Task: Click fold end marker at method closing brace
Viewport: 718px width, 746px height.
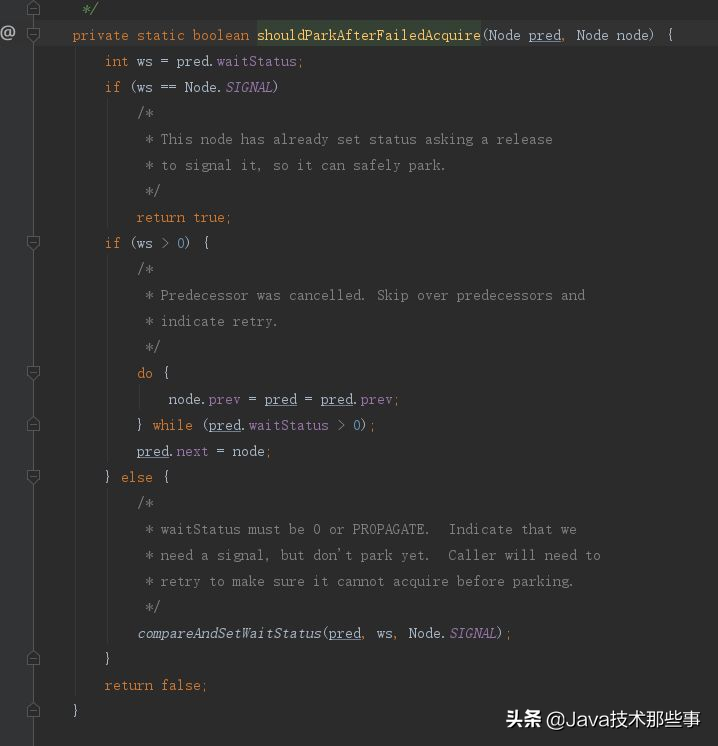Action: click(33, 710)
